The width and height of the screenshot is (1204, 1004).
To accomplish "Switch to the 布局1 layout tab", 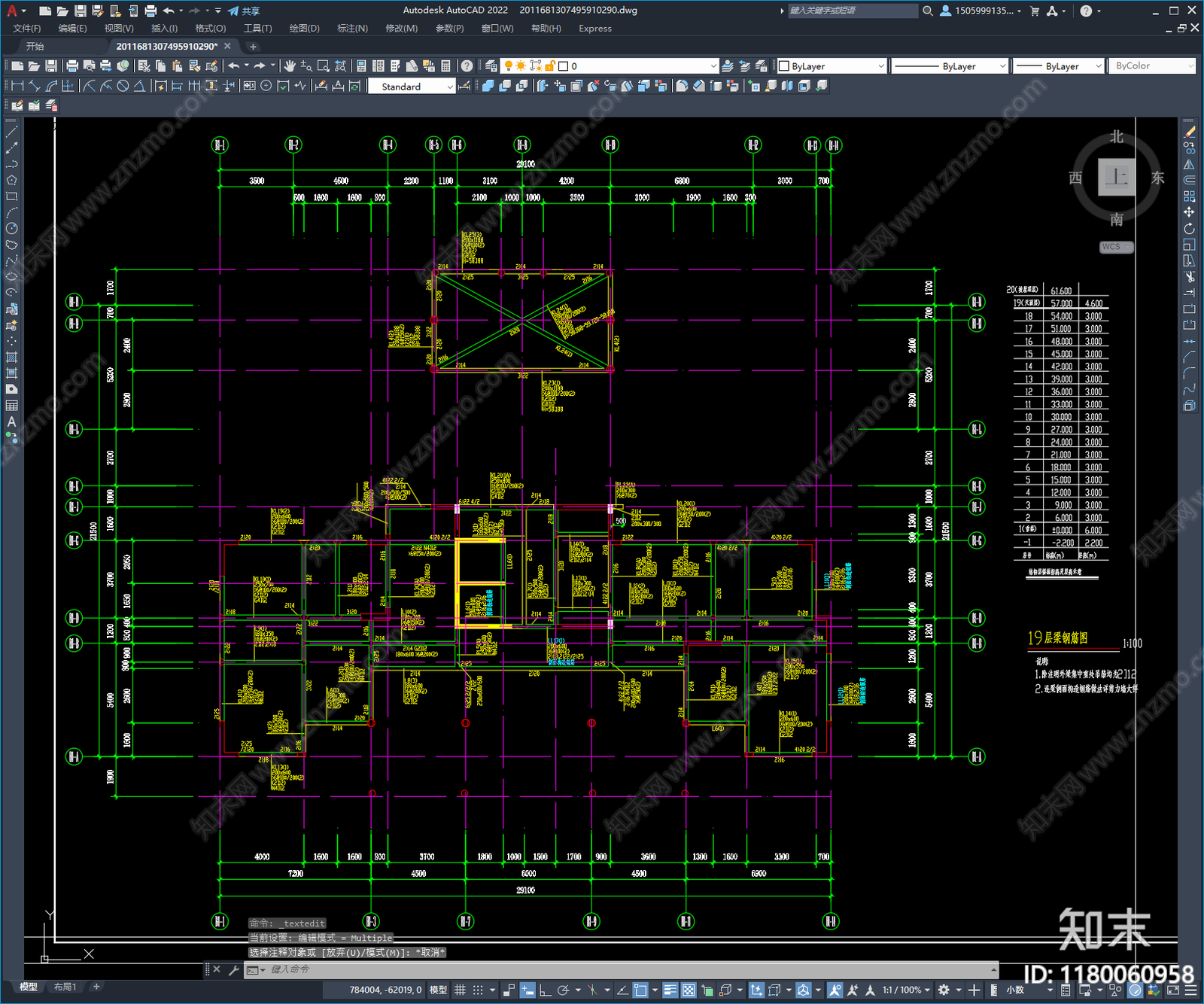I will [x=65, y=987].
